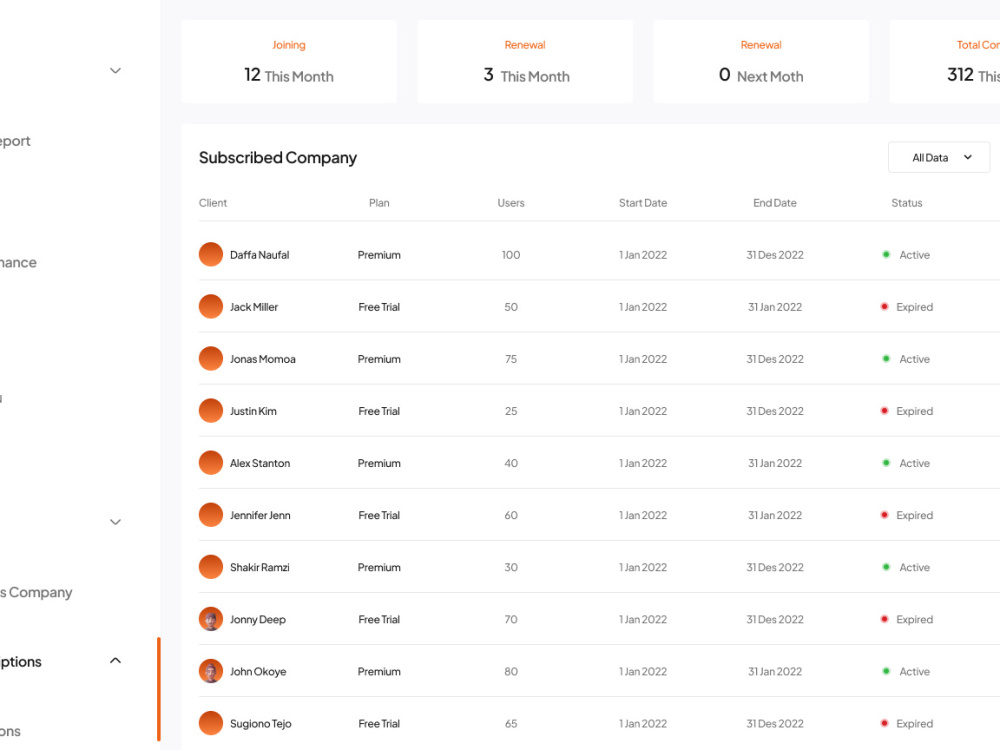The height and width of the screenshot is (750, 1000).
Task: Click Sugiono Tejo's orange avatar
Action: pos(210,723)
